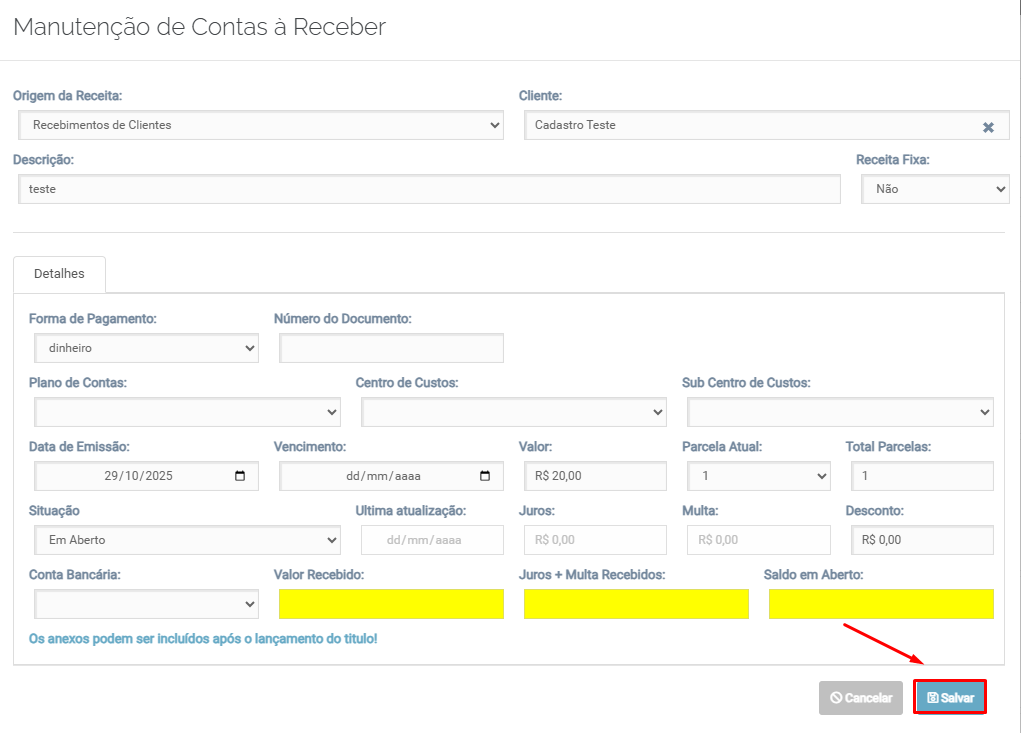Open the Centro de Custos dropdown
Screen dimensions: 1021x733
point(513,412)
